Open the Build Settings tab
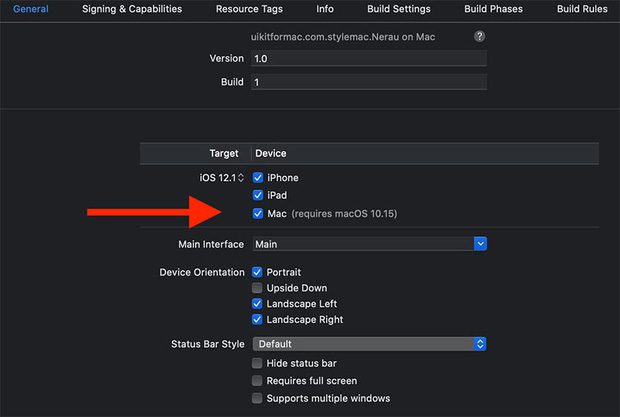 pyautogui.click(x=399, y=9)
